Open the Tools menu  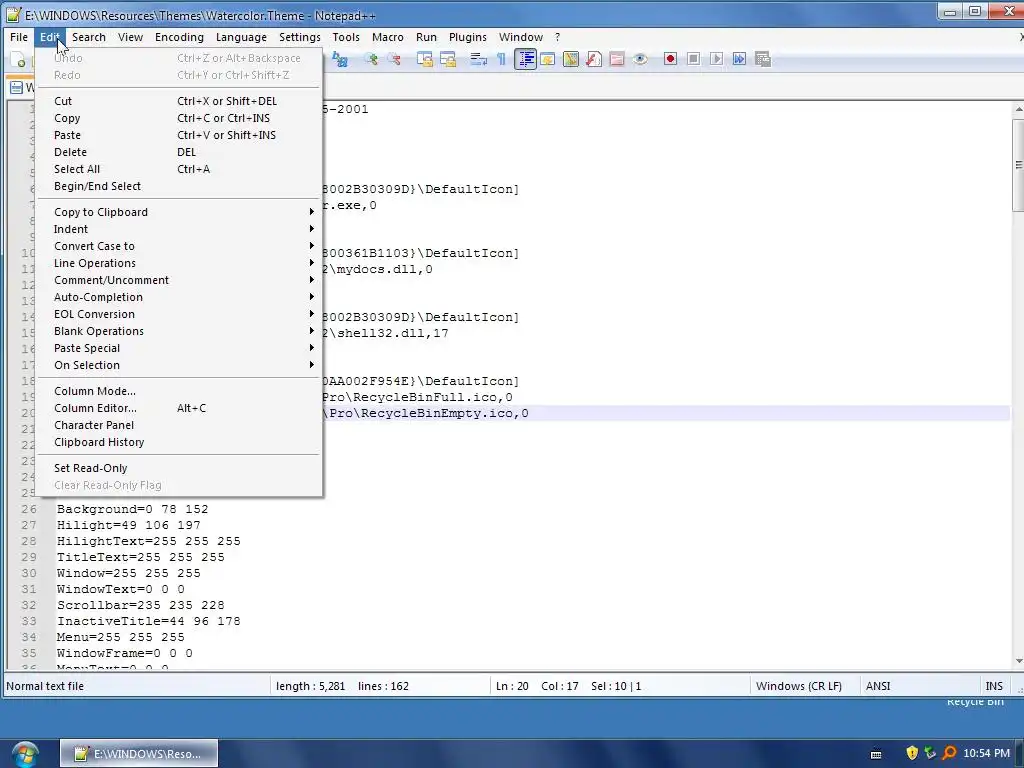point(346,37)
